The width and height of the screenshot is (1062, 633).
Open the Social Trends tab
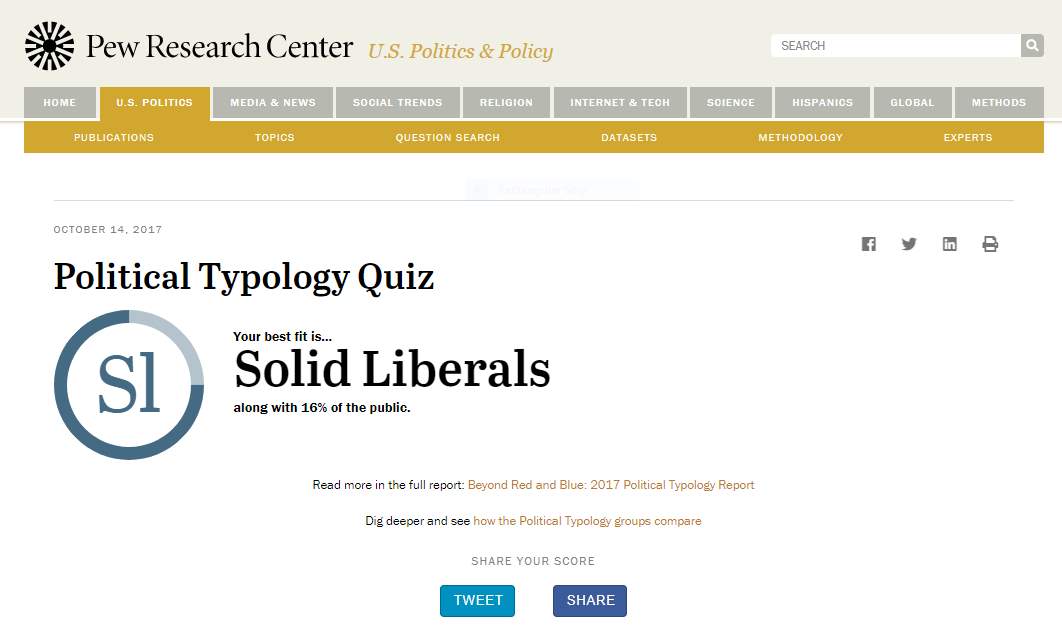[398, 102]
